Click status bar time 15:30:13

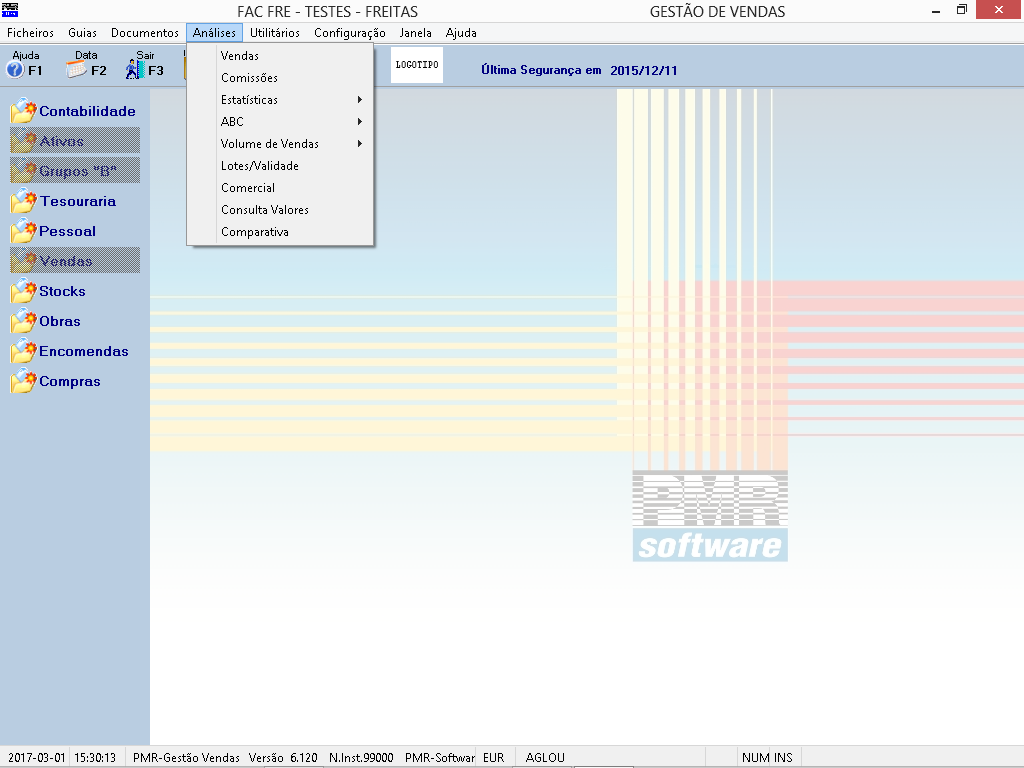coord(95,758)
